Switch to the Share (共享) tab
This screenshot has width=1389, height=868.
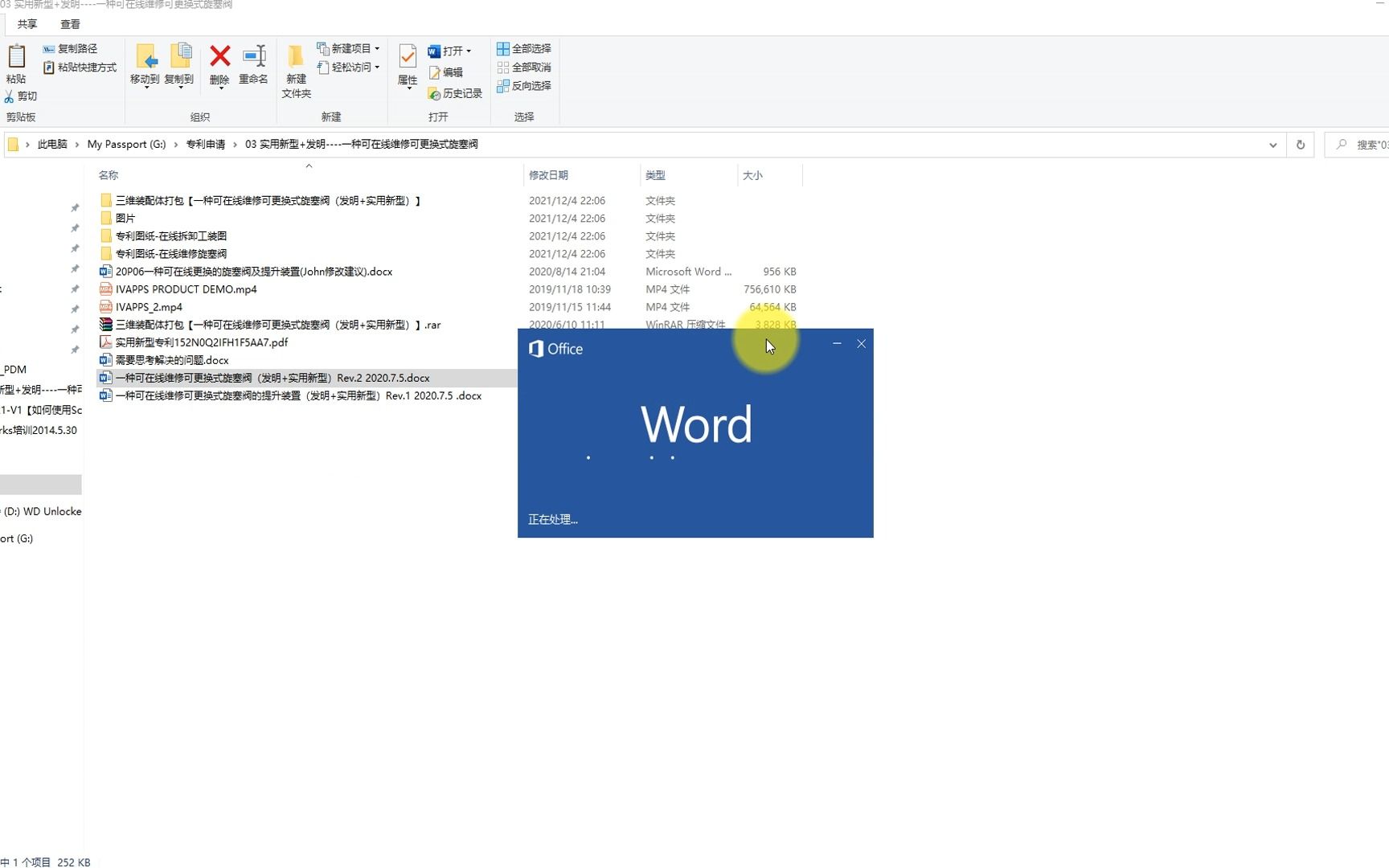[27, 24]
